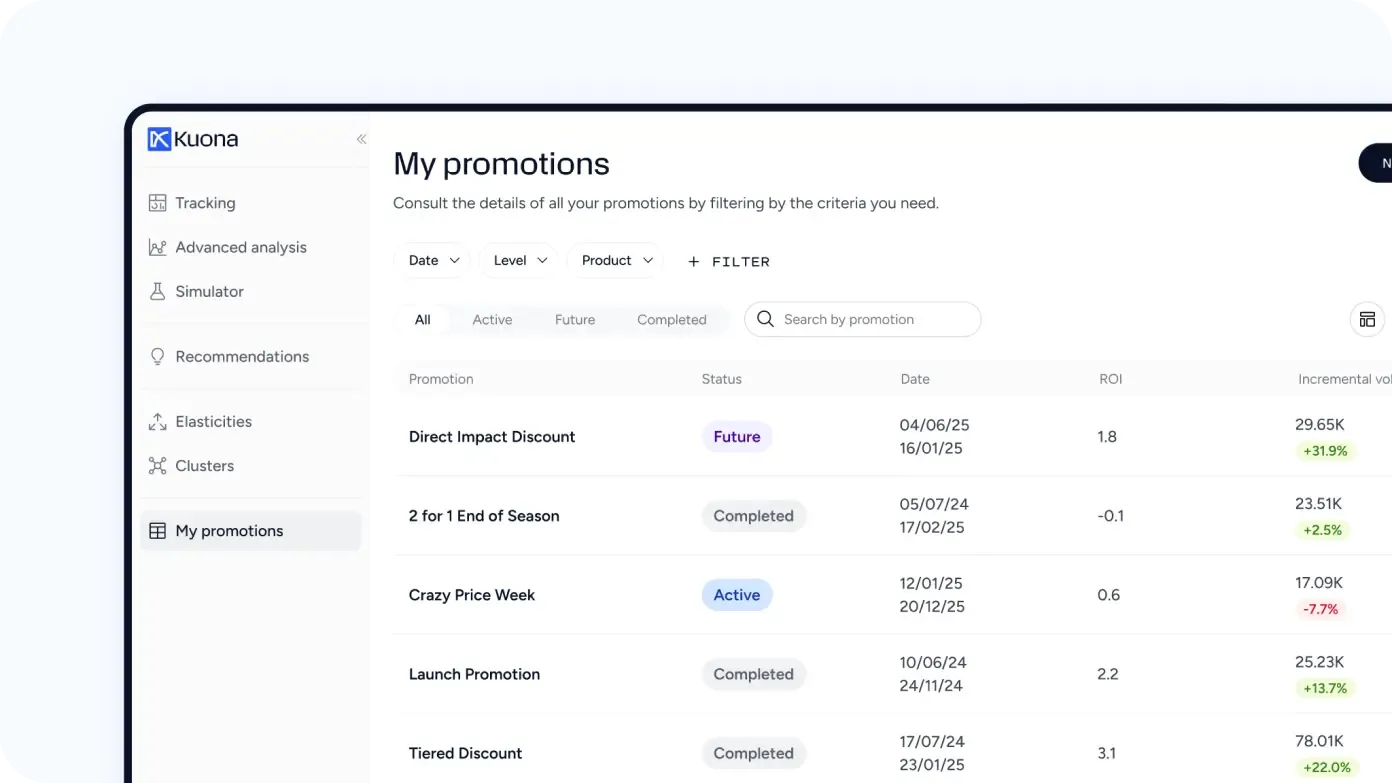The width and height of the screenshot is (1392, 783).
Task: Click the Elasticities arrows icon
Action: coord(157,422)
